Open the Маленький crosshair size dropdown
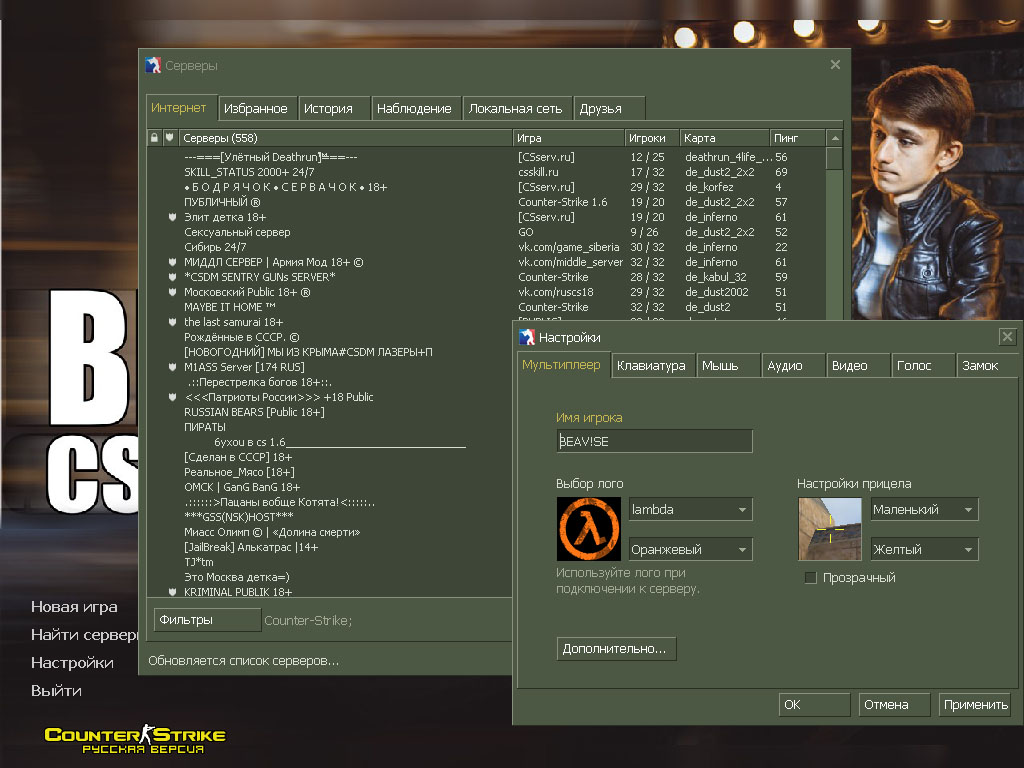The height and width of the screenshot is (768, 1024). point(924,509)
